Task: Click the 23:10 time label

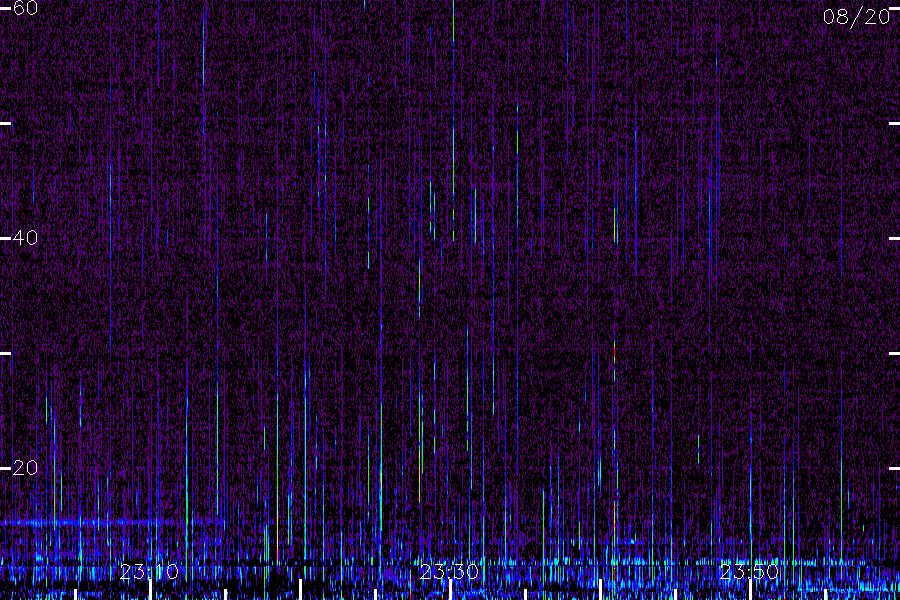Action: [x=149, y=572]
